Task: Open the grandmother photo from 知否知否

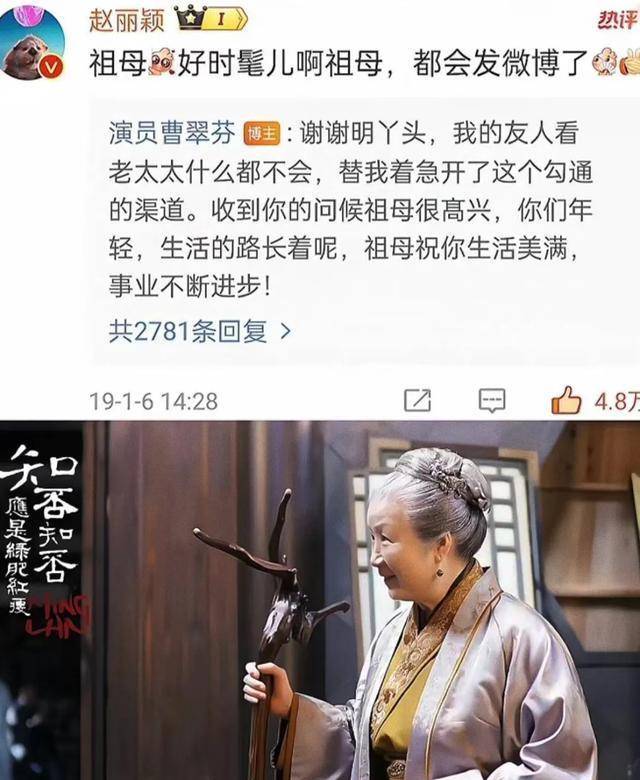Action: point(320,600)
